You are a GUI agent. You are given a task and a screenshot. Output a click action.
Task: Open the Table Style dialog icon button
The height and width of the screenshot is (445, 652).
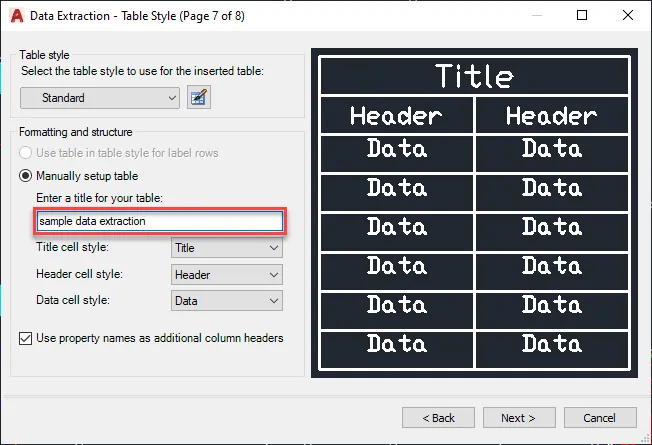[x=199, y=97]
